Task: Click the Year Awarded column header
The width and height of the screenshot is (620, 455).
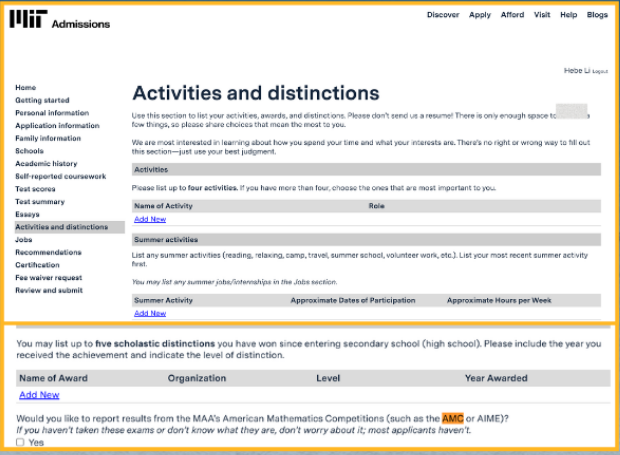Action: (496, 378)
